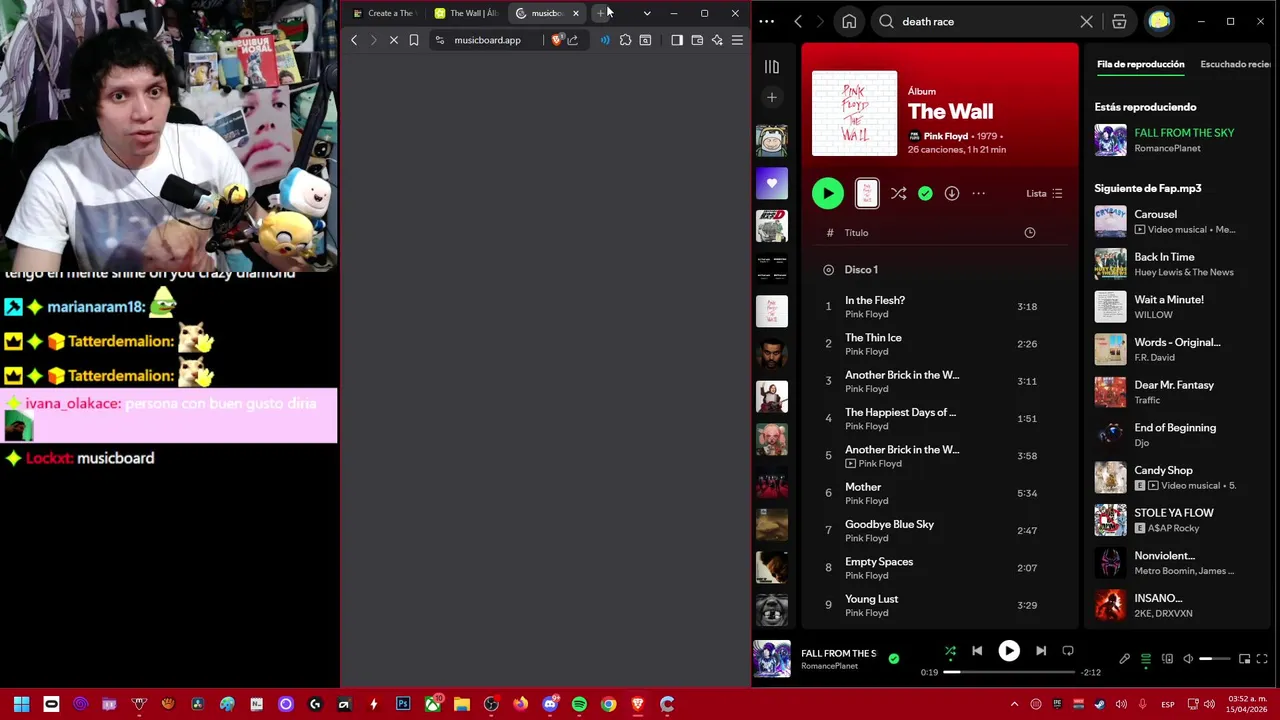Play the current song in bottom player
Screen dimensions: 1280x720
pos(1009,651)
